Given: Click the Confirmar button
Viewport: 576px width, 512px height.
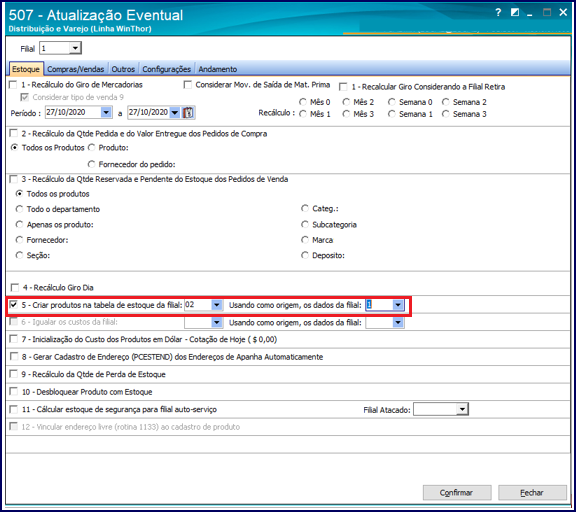Looking at the screenshot, I should click(457, 493).
